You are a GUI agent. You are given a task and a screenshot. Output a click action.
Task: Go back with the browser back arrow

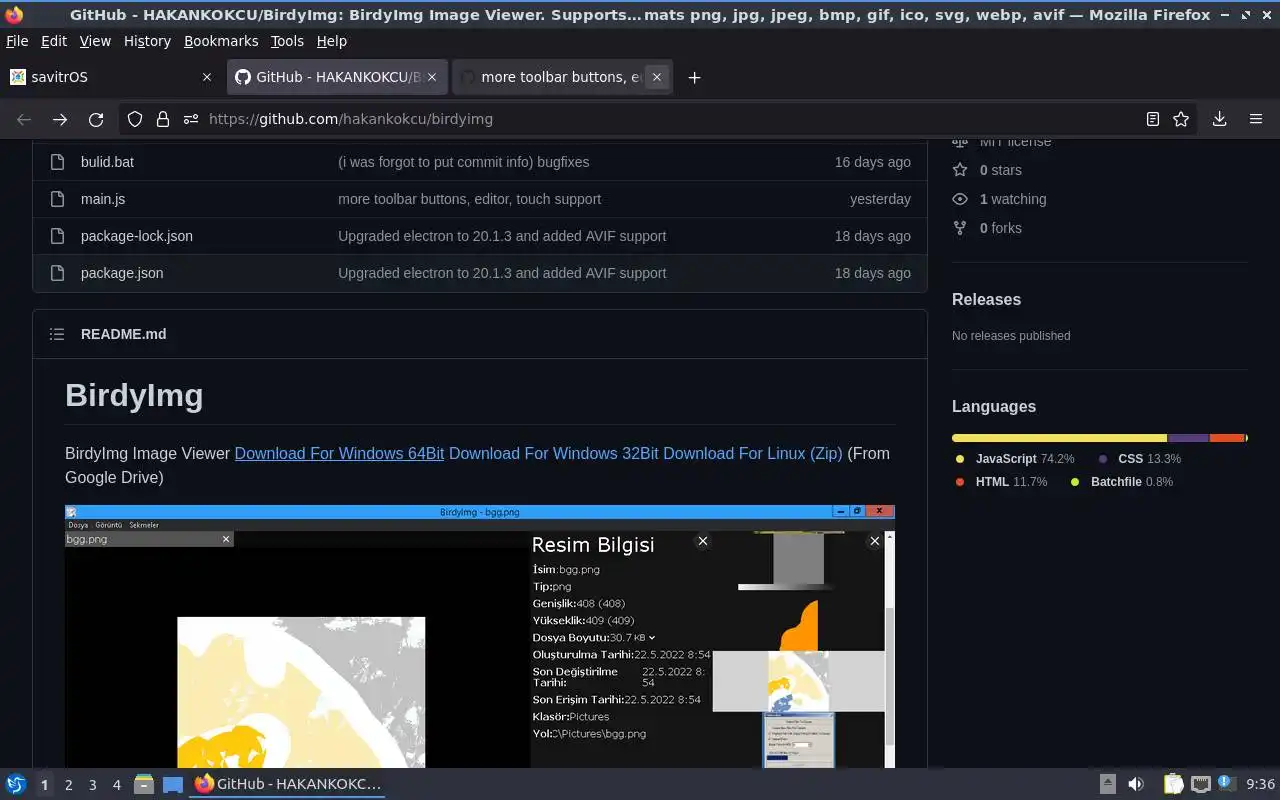click(24, 119)
